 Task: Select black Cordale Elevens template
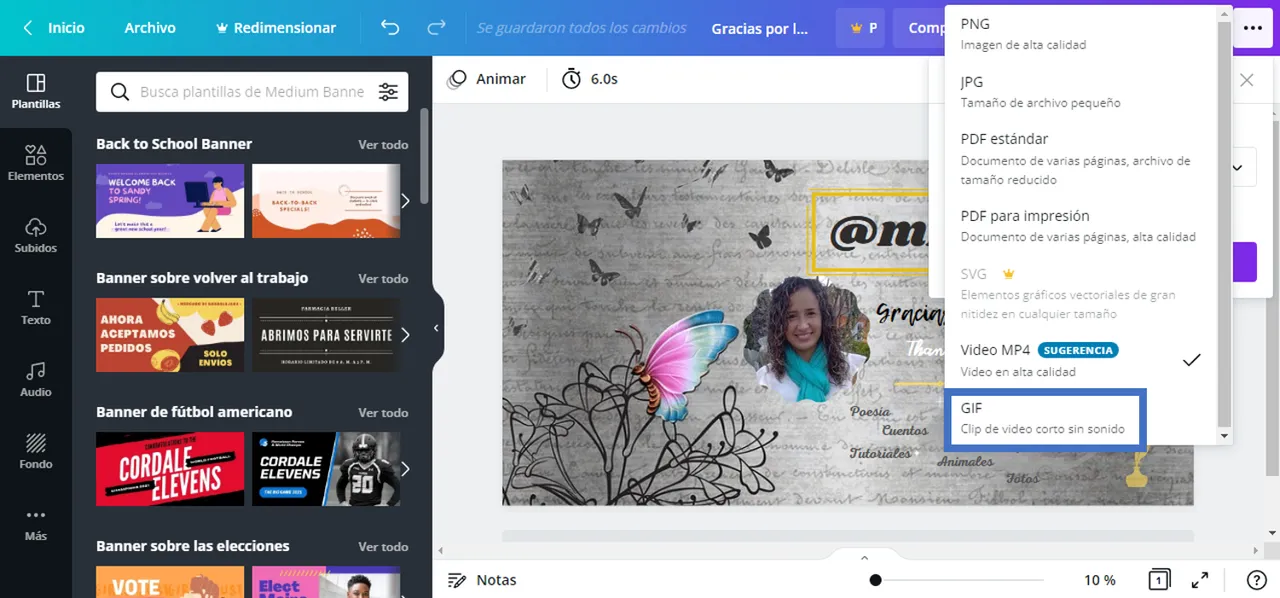pos(326,469)
